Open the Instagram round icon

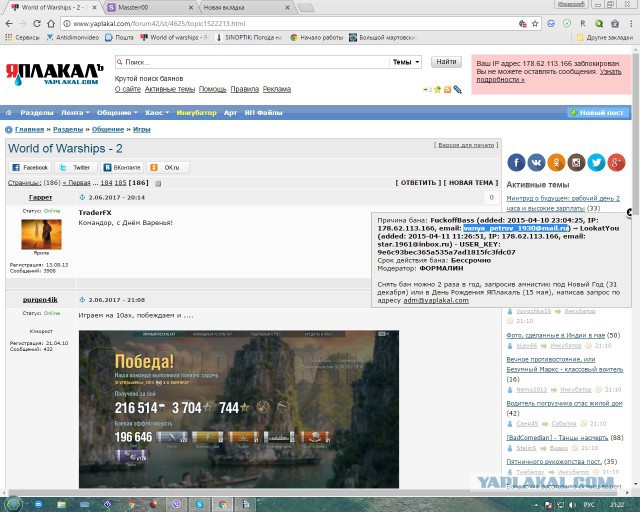[x=576, y=163]
